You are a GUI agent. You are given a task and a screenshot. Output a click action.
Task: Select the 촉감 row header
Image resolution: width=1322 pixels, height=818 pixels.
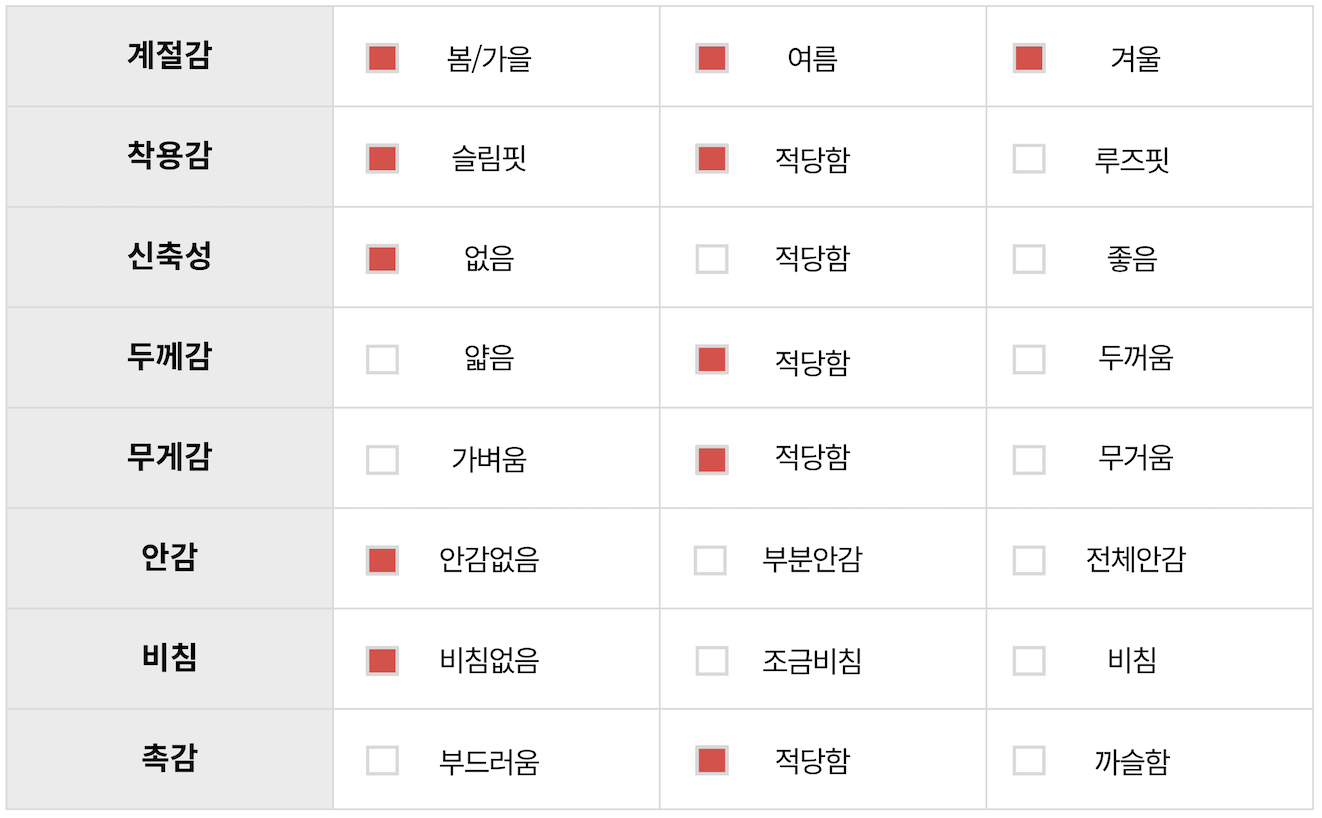169,758
